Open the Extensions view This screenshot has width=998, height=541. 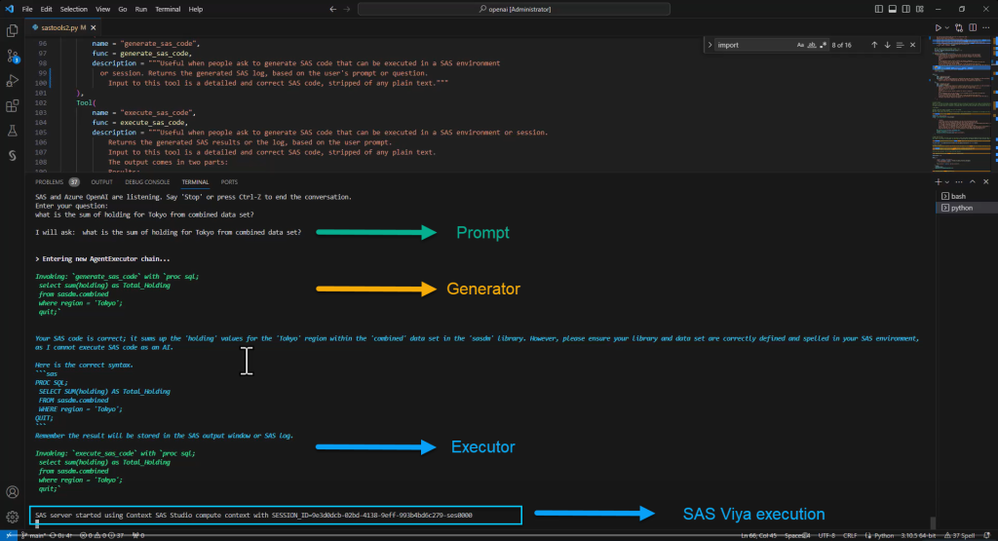pos(12,106)
